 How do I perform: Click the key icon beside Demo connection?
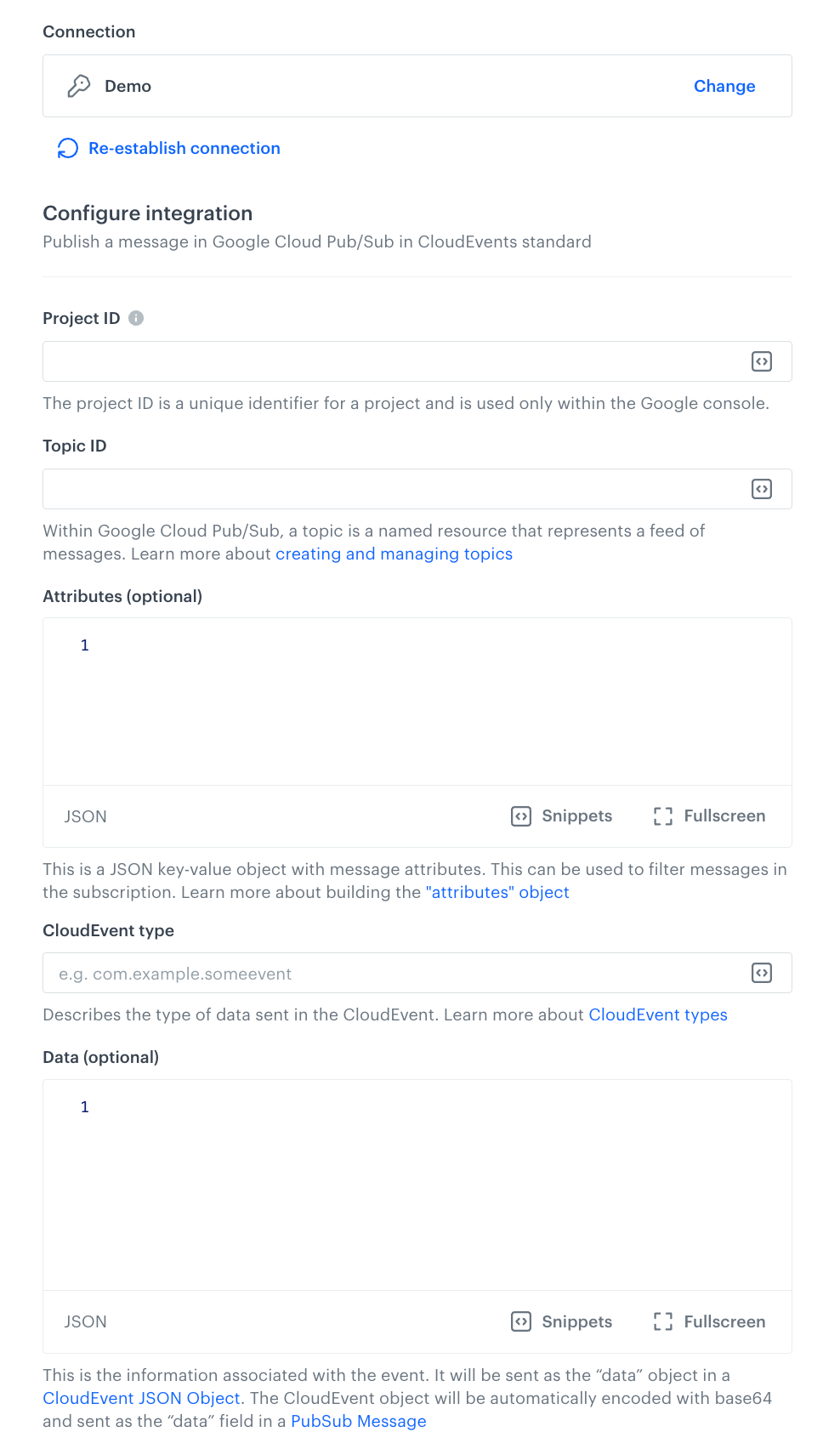click(x=79, y=85)
